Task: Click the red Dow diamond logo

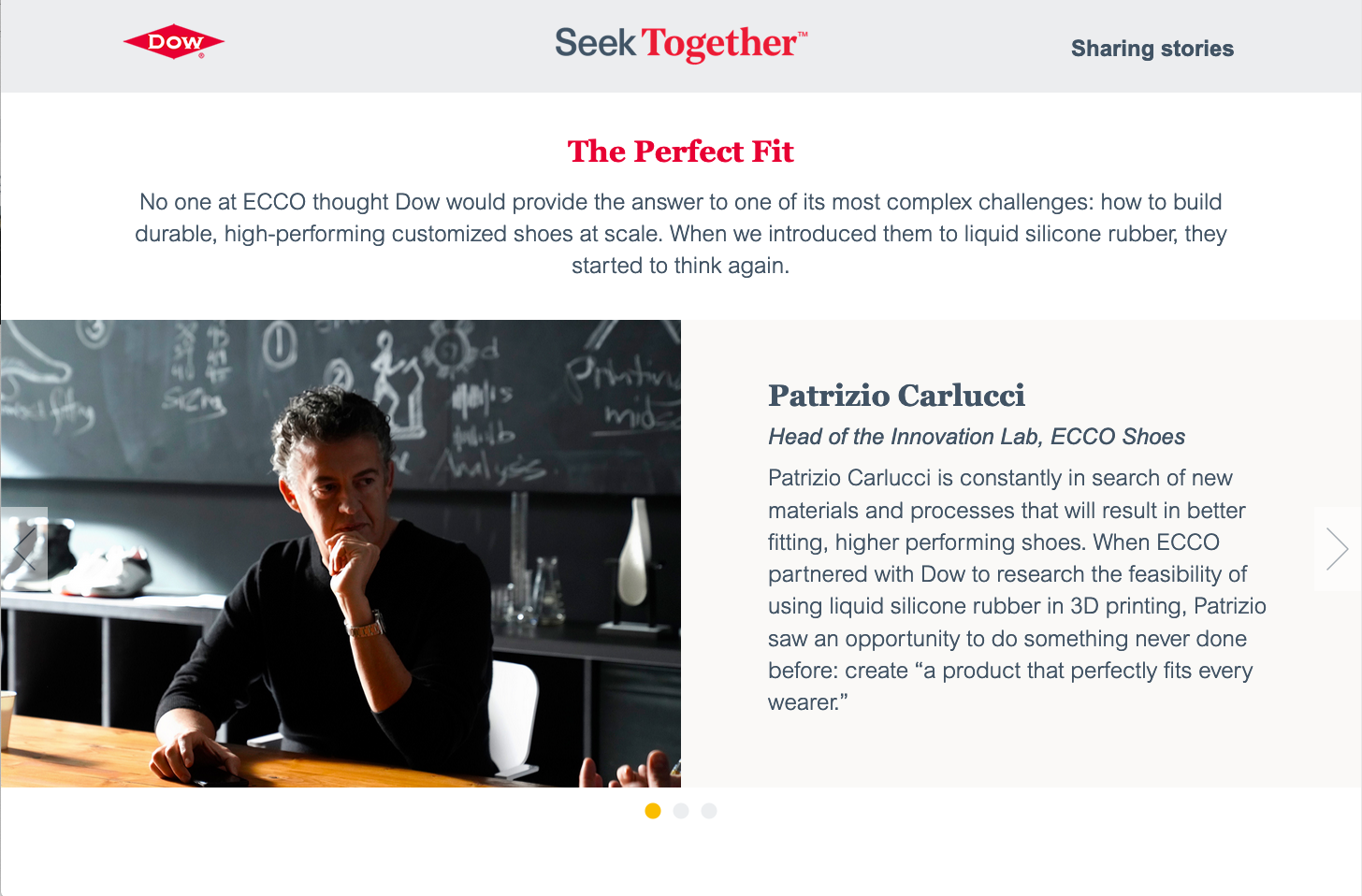Action: pos(174,42)
